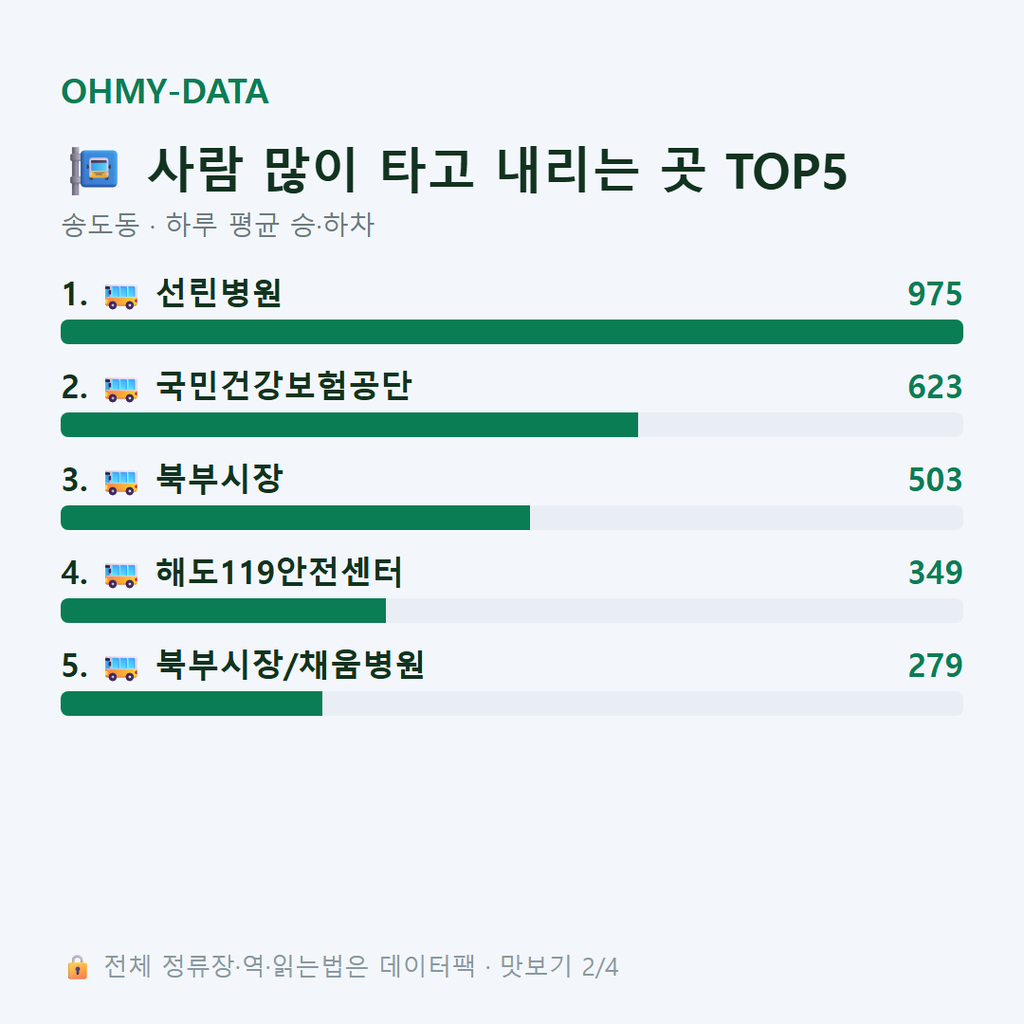Select the 선린병원 progress bar
The height and width of the screenshot is (1024, 1024).
[512, 332]
